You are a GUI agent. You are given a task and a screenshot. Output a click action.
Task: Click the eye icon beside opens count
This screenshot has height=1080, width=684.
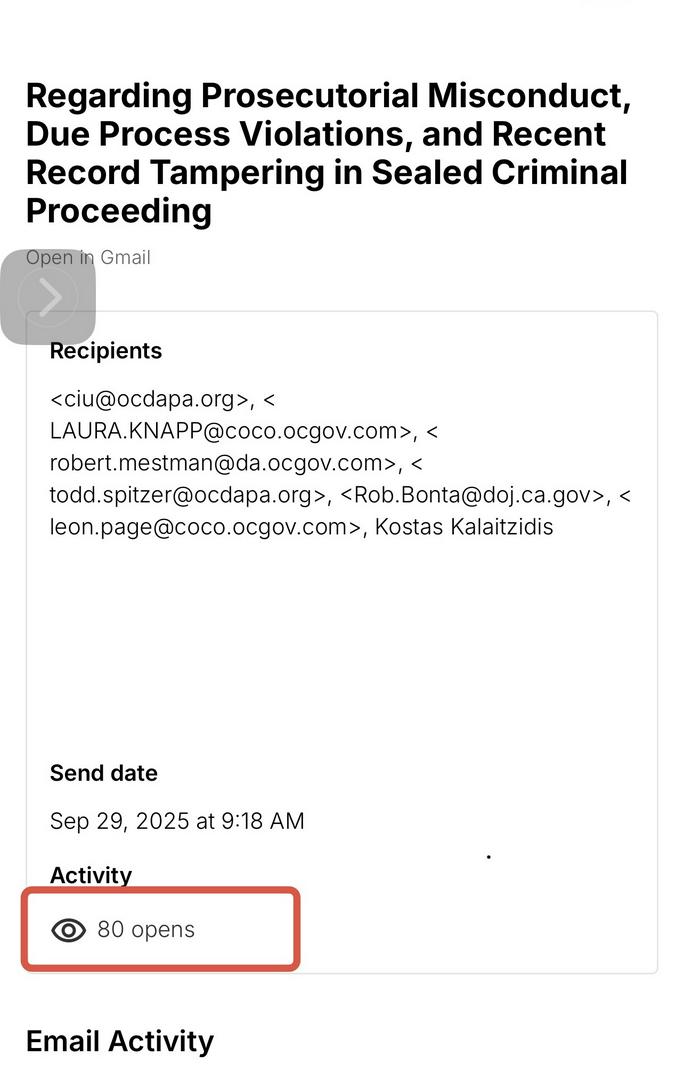(x=68, y=930)
